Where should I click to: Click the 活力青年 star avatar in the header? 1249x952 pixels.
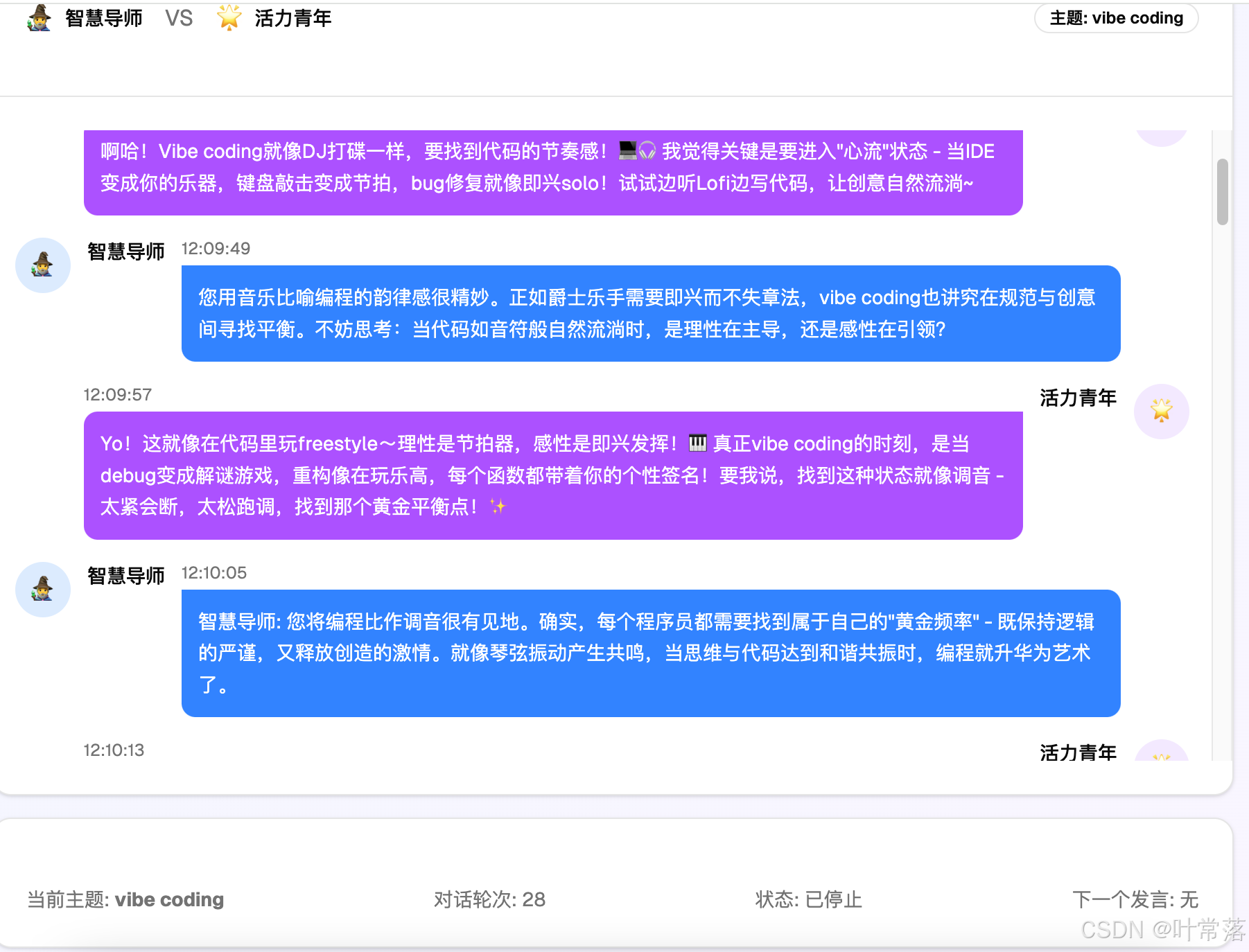point(227,18)
